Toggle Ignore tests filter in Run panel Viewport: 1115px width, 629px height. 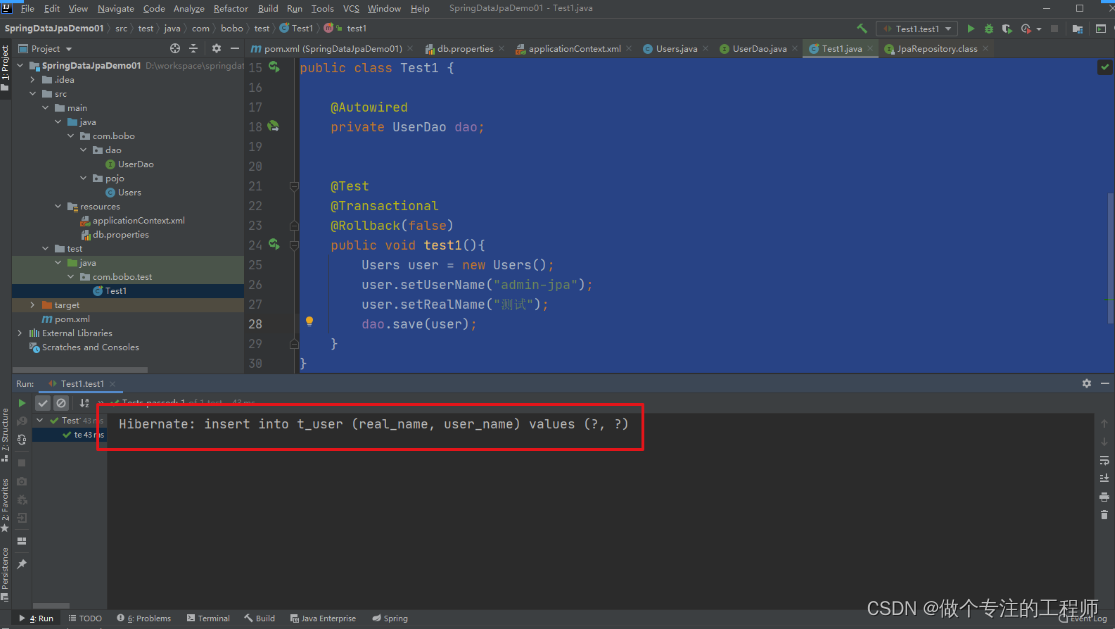click(x=61, y=403)
